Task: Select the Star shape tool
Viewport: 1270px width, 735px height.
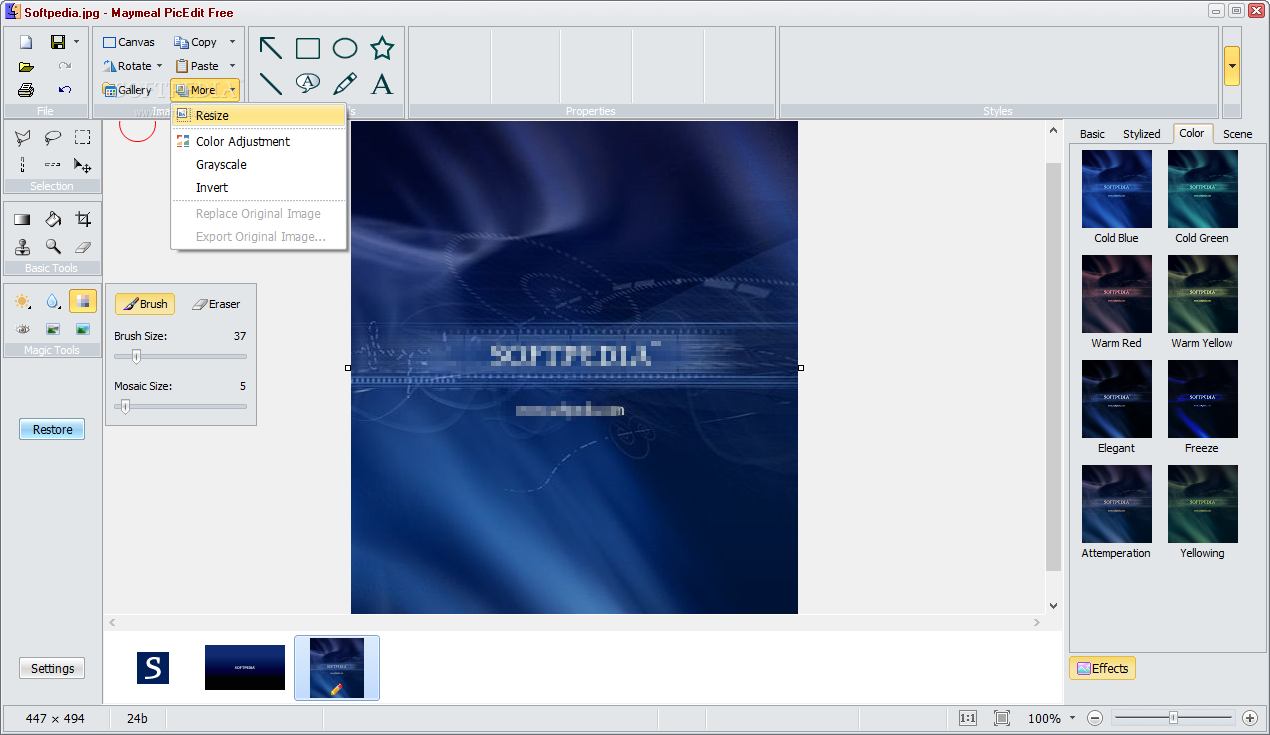Action: (x=382, y=48)
